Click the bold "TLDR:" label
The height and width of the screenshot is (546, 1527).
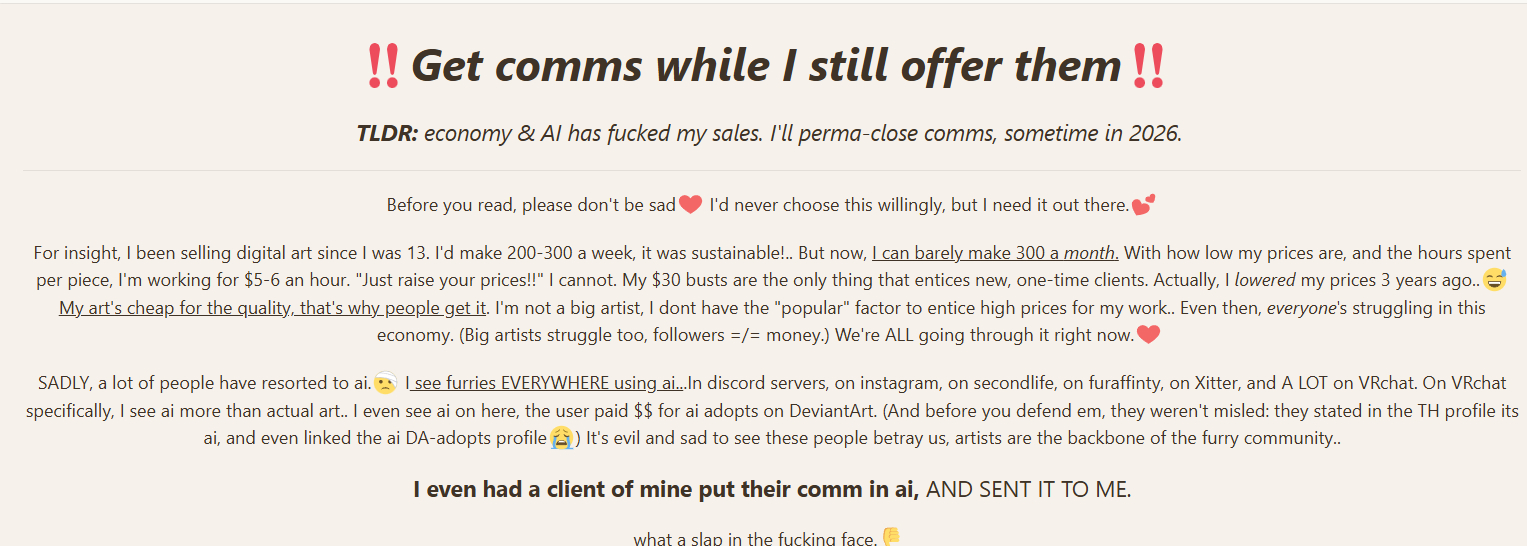(387, 133)
